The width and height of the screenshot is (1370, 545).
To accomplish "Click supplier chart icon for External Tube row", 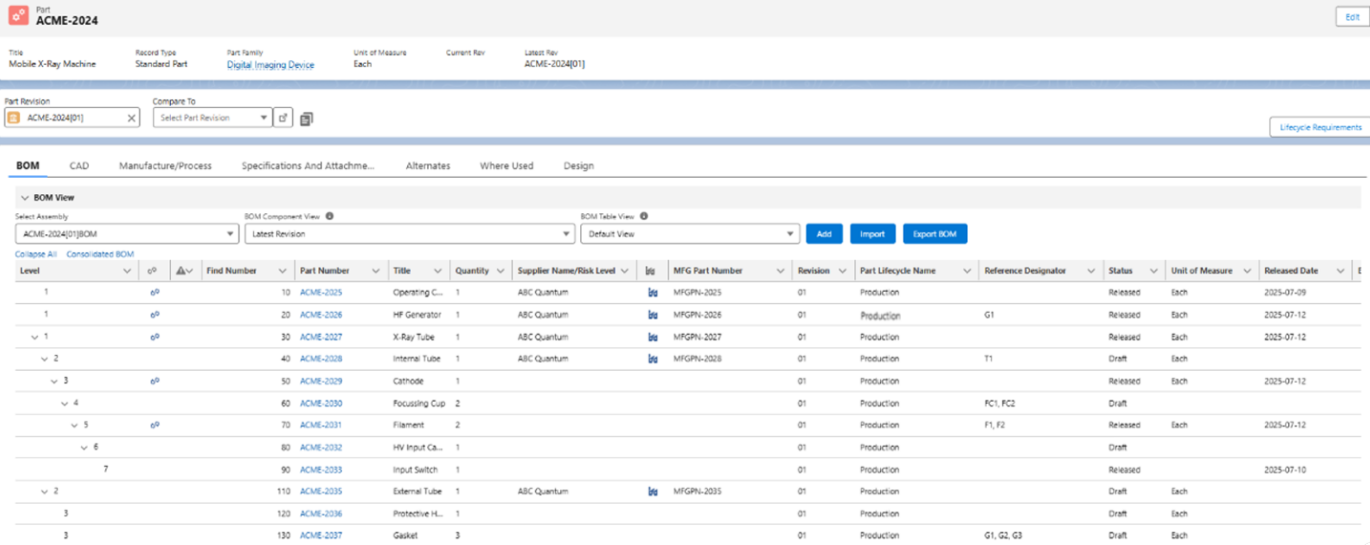I will coord(653,492).
